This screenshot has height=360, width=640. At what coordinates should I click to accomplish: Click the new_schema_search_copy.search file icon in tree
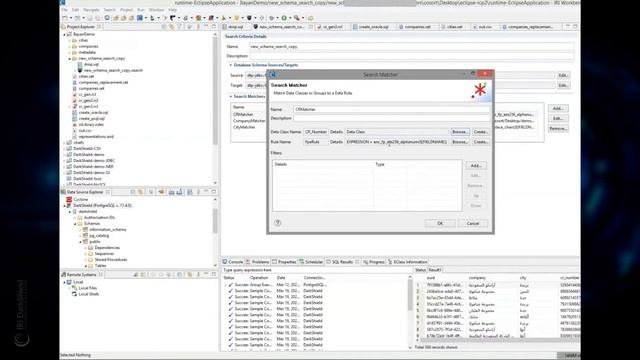tap(80, 70)
